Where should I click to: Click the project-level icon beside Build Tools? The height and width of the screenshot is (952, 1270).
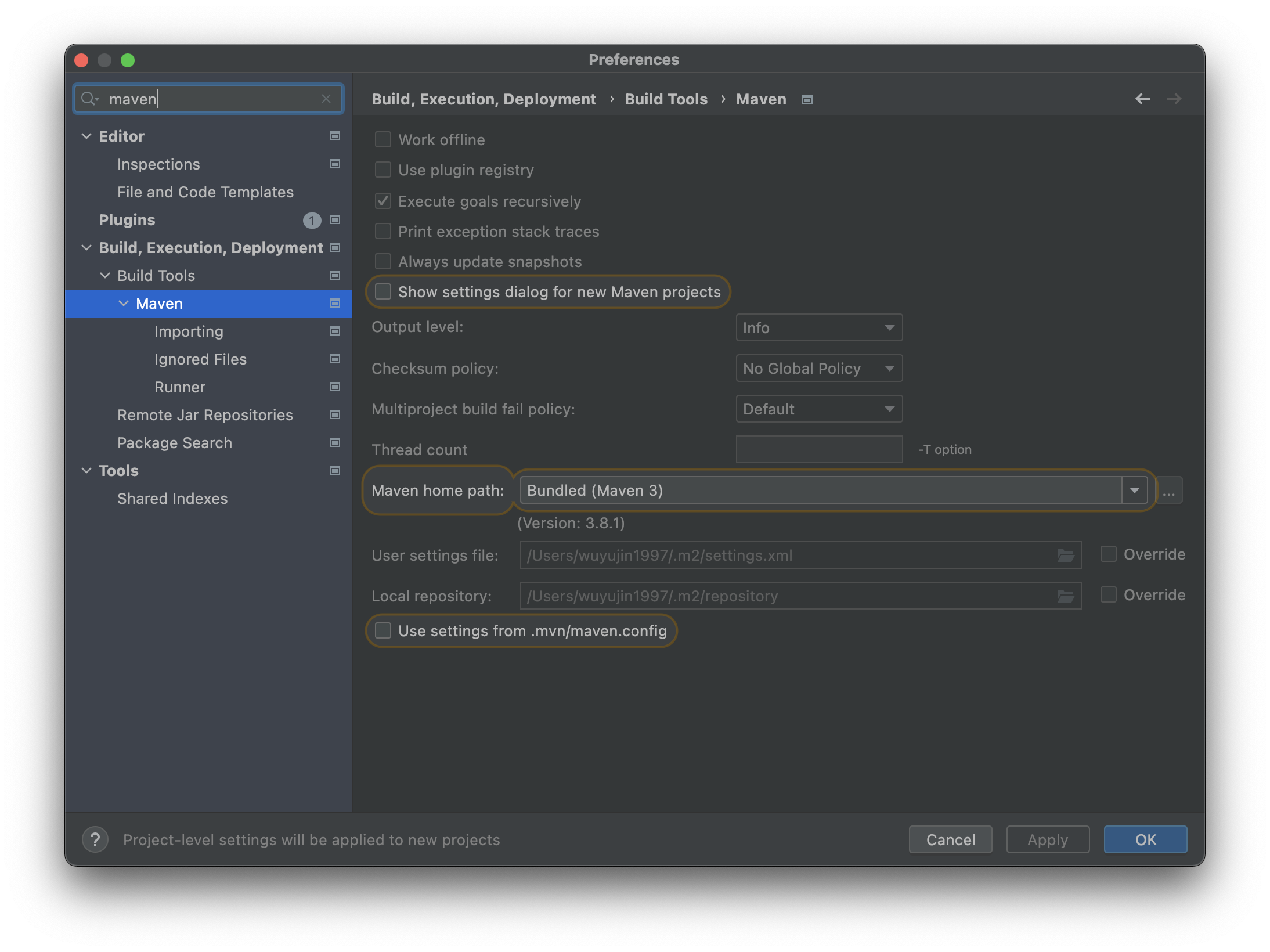pyautogui.click(x=335, y=275)
